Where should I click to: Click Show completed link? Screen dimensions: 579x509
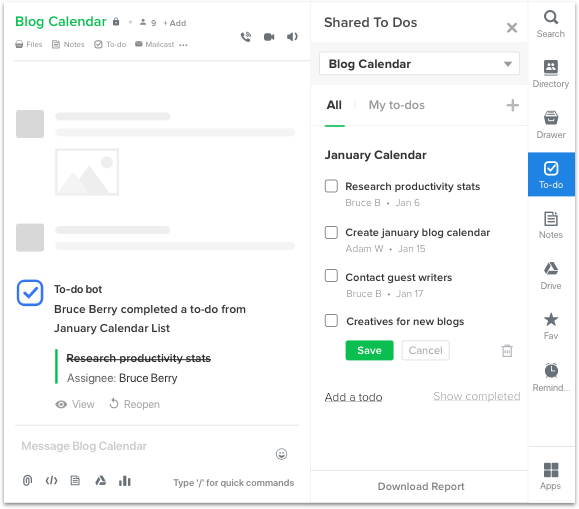pyautogui.click(x=477, y=396)
